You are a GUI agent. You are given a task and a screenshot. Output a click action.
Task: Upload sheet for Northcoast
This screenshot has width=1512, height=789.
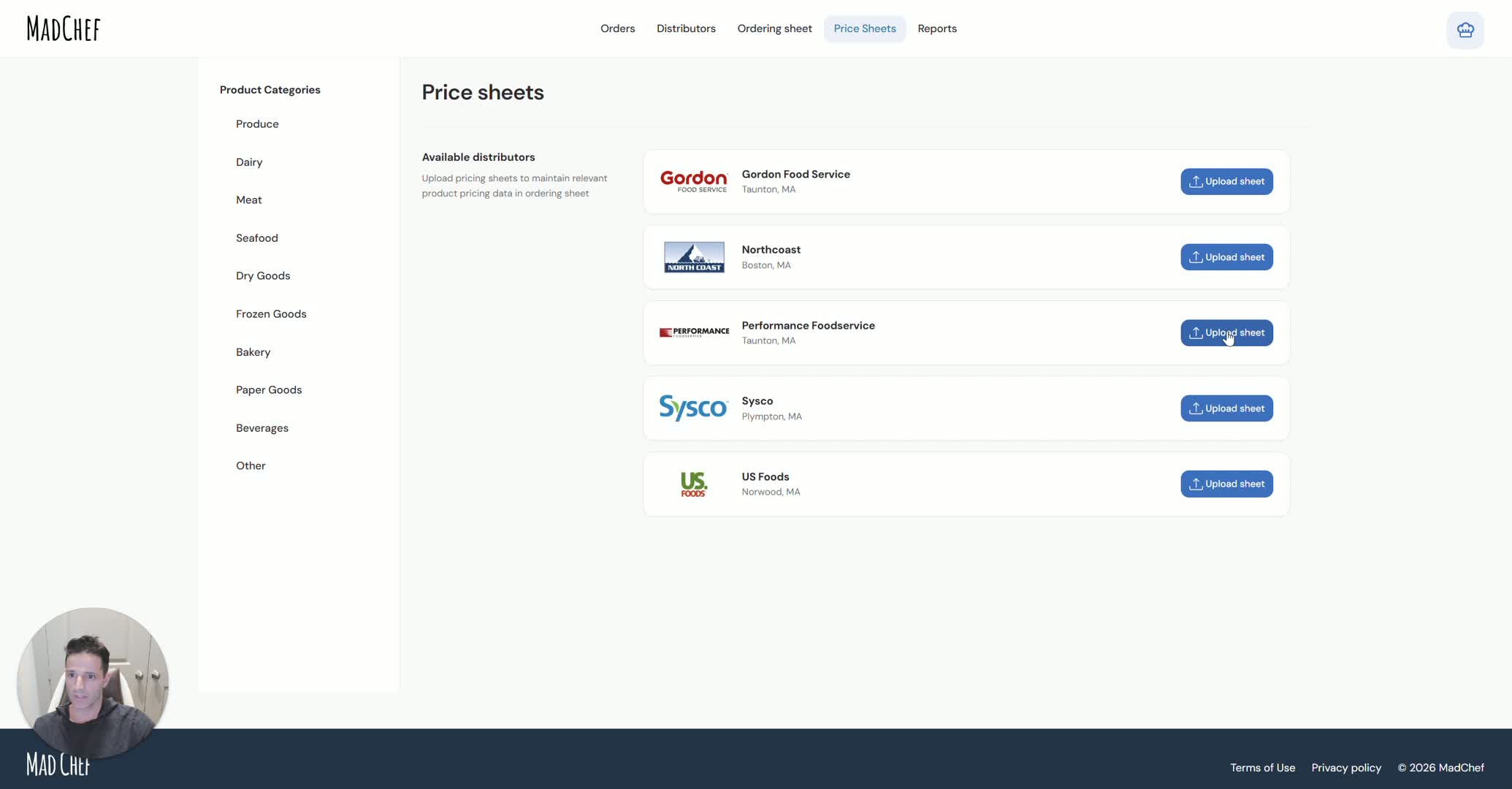[x=1226, y=257]
